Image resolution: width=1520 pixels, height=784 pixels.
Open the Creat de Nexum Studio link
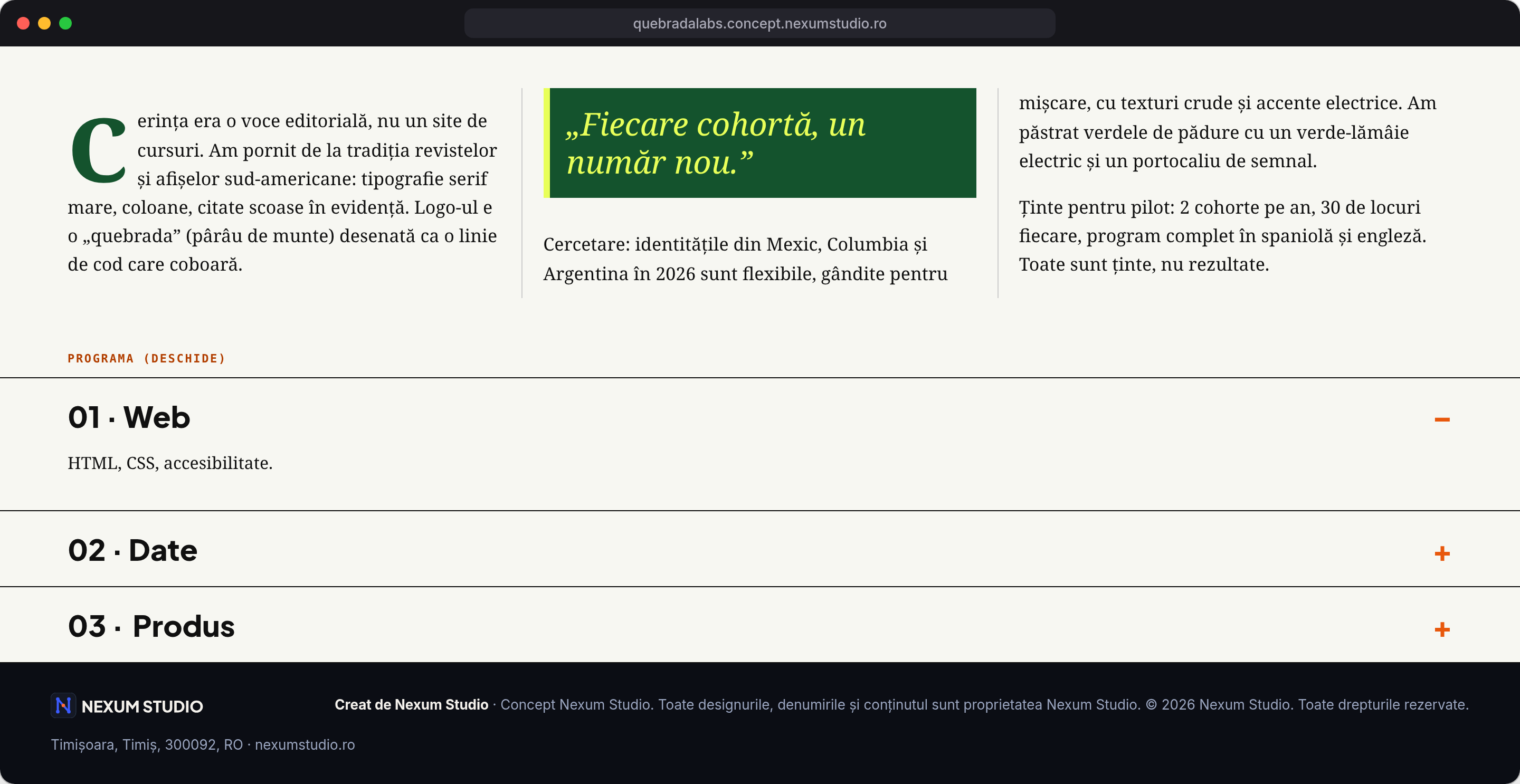coord(411,704)
